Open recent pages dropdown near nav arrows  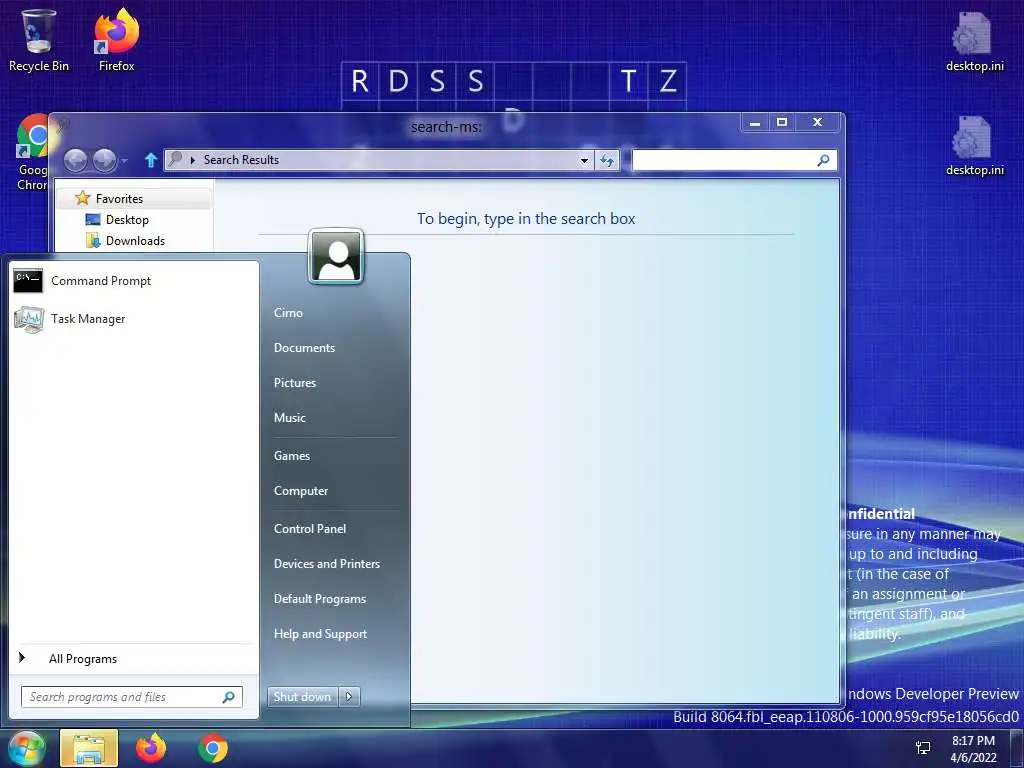pyautogui.click(x=124, y=160)
